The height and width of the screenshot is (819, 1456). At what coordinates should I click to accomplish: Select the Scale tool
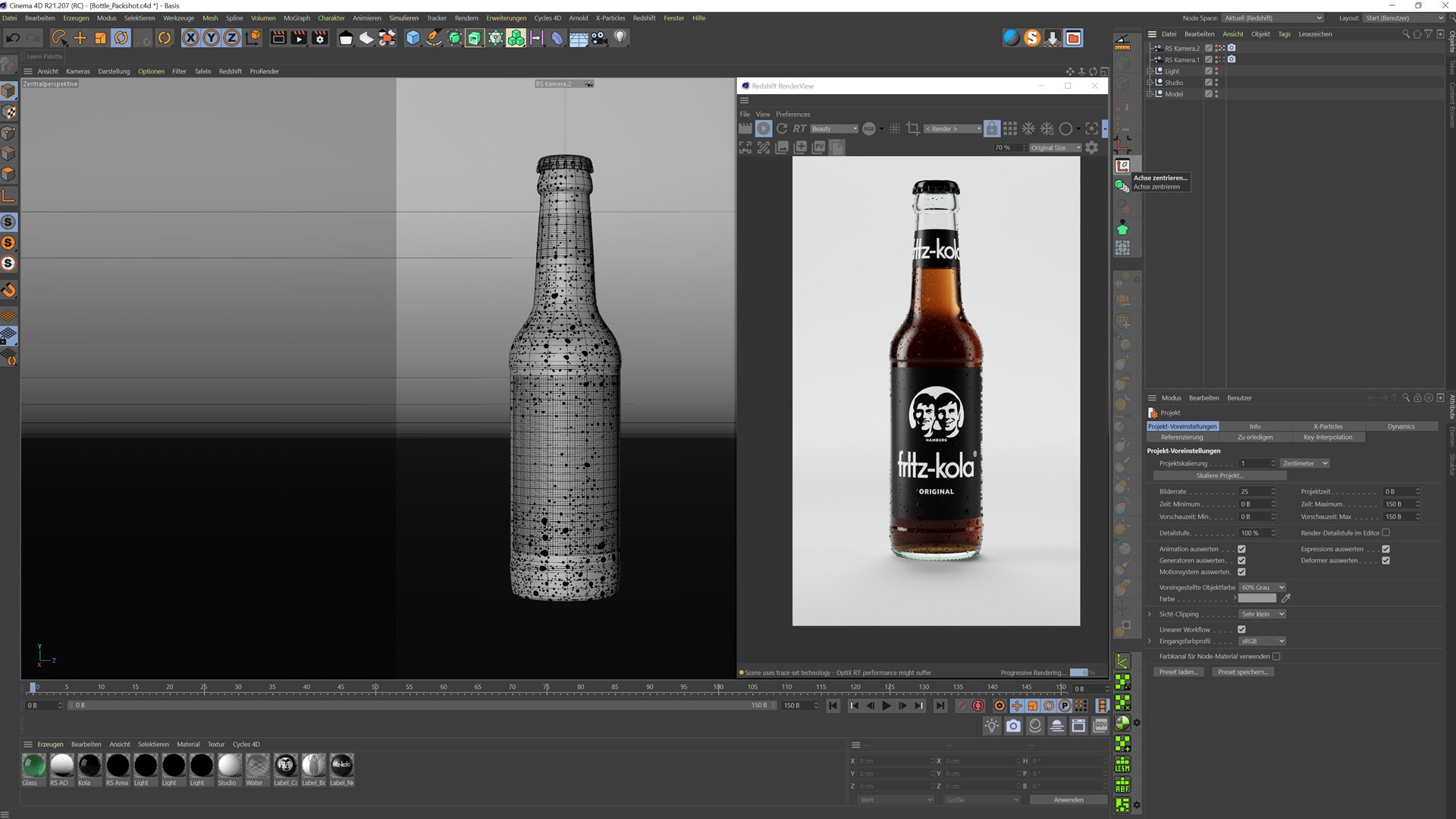100,37
